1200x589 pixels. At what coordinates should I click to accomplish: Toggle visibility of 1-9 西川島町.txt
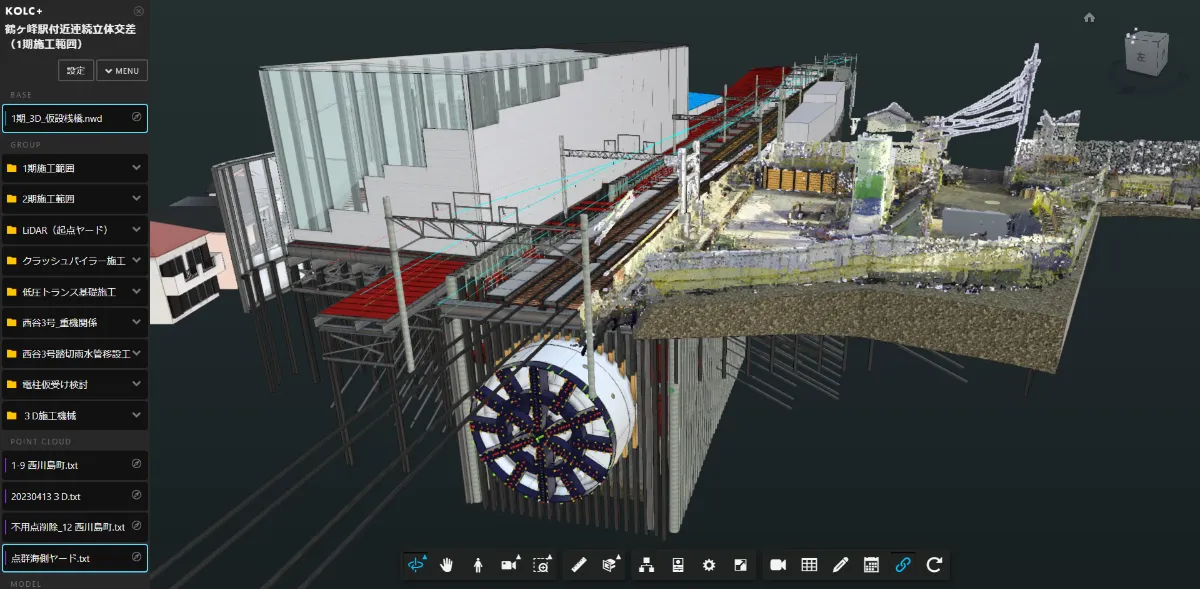(137, 464)
